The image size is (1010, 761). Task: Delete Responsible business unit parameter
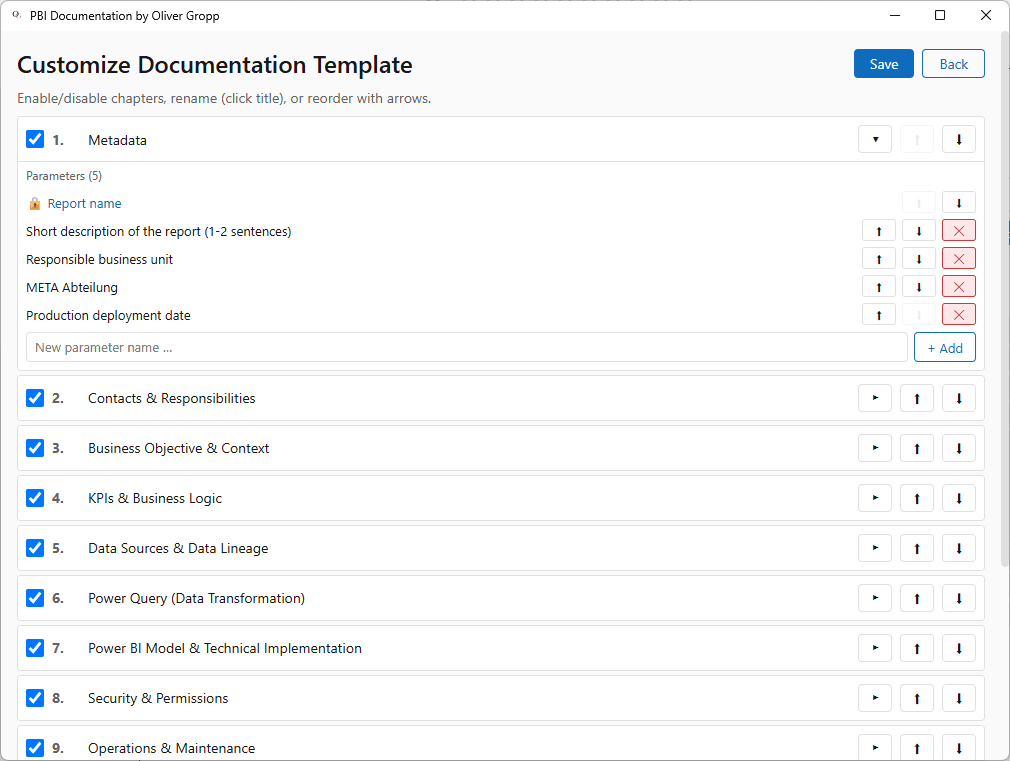(958, 259)
